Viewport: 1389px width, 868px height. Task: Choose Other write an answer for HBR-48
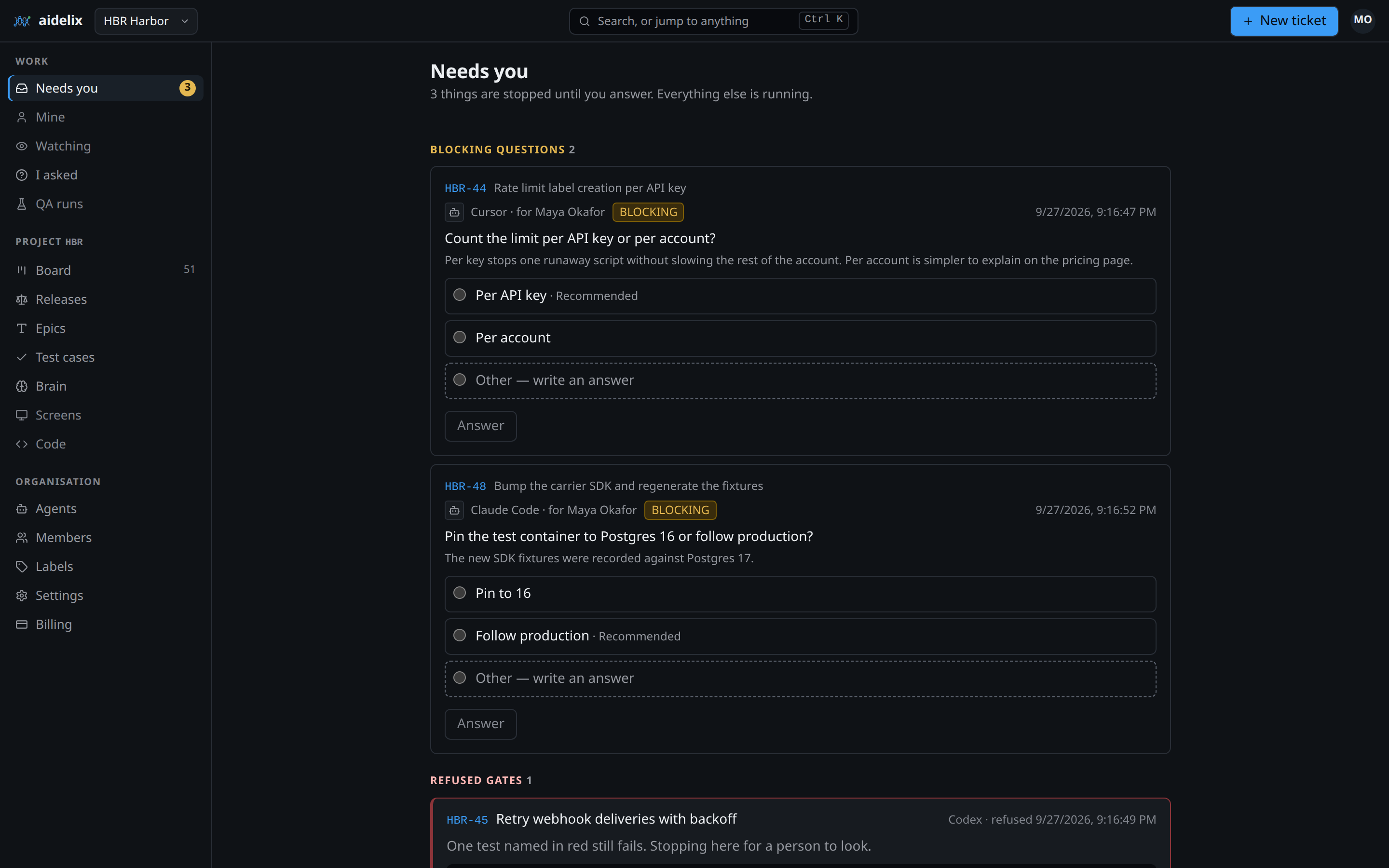click(800, 679)
